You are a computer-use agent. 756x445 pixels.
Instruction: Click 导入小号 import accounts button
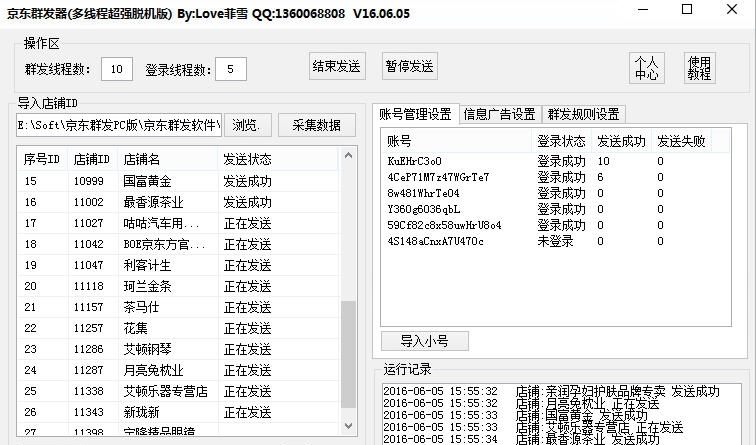[x=424, y=341]
